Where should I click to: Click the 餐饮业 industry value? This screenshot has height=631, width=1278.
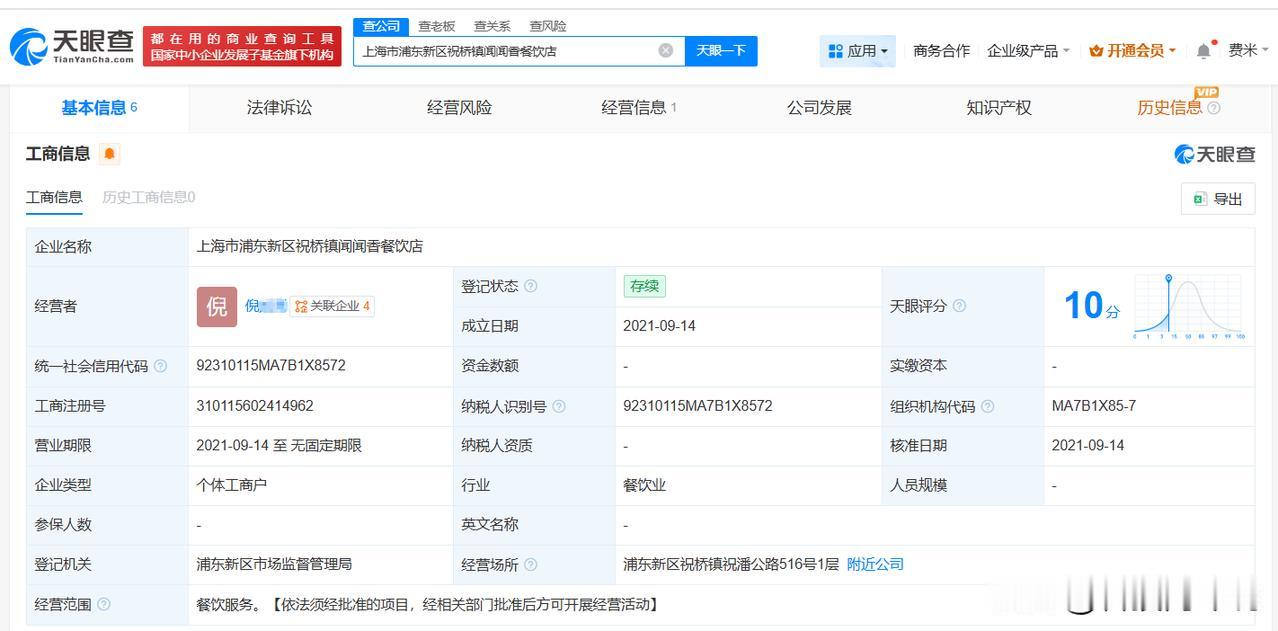(x=645, y=485)
